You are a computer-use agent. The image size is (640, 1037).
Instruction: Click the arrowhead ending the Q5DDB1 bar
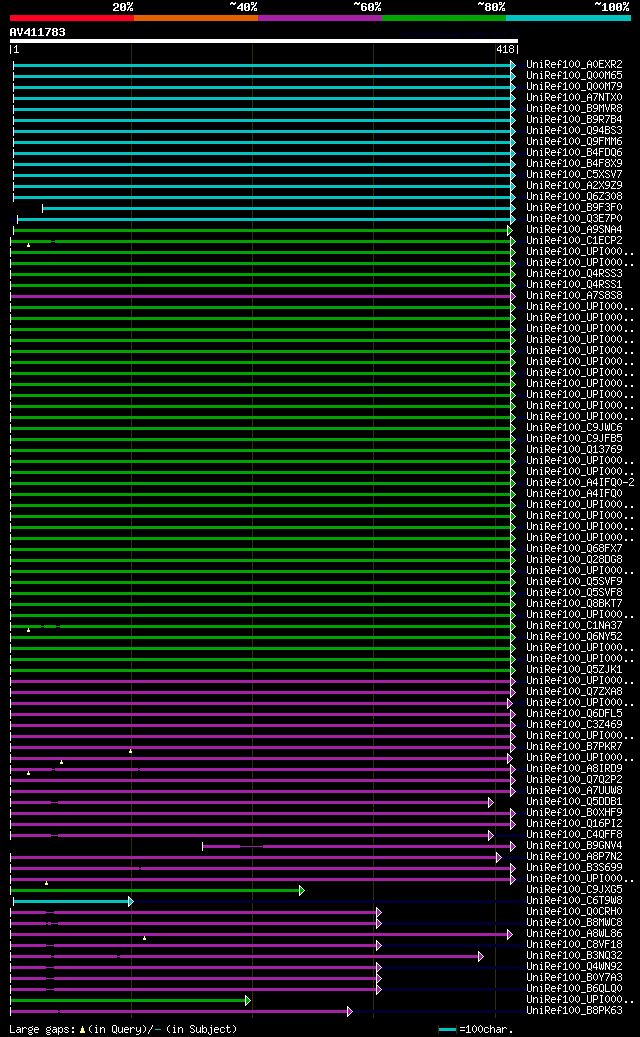click(491, 802)
